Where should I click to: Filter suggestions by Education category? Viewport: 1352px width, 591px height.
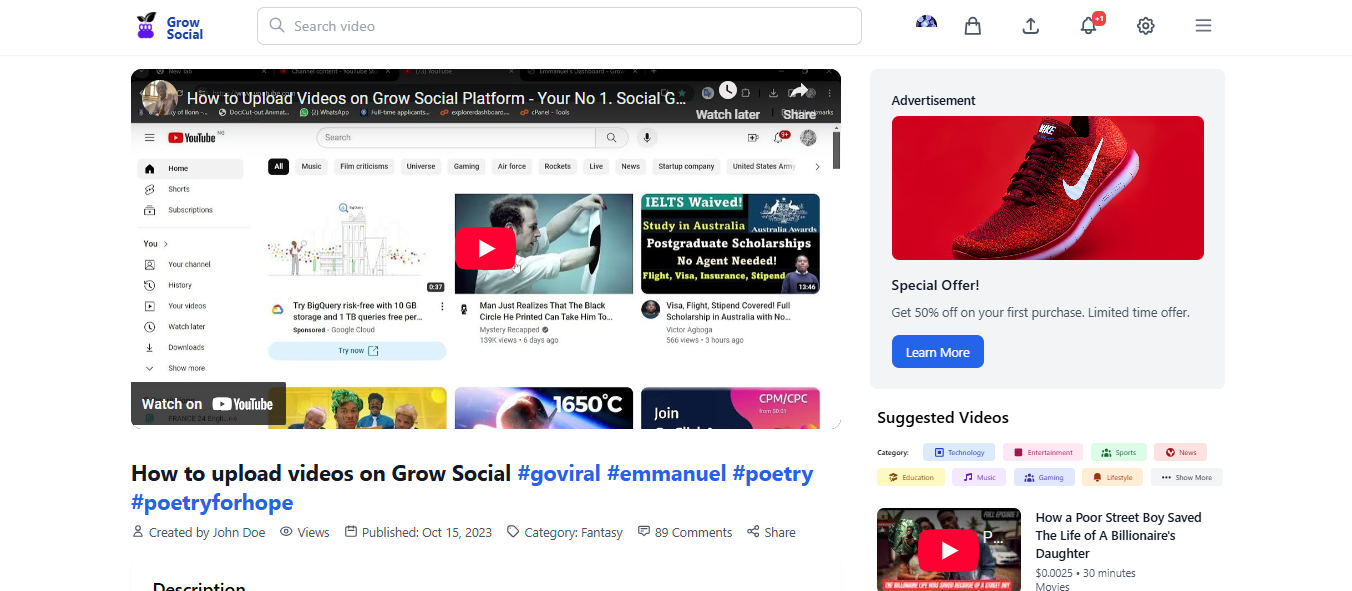(x=910, y=477)
